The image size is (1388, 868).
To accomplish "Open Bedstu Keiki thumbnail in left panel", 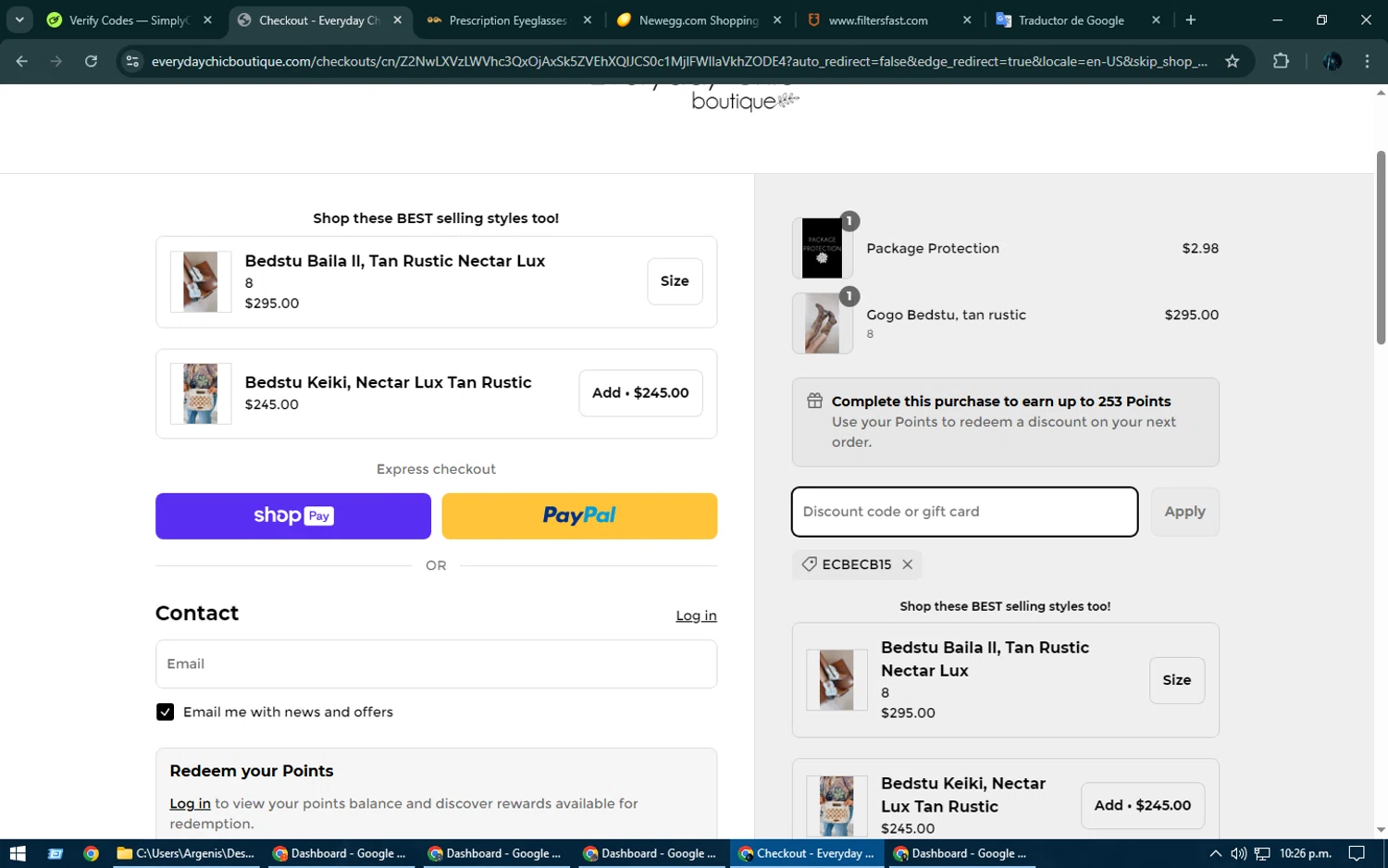I will [x=200, y=393].
